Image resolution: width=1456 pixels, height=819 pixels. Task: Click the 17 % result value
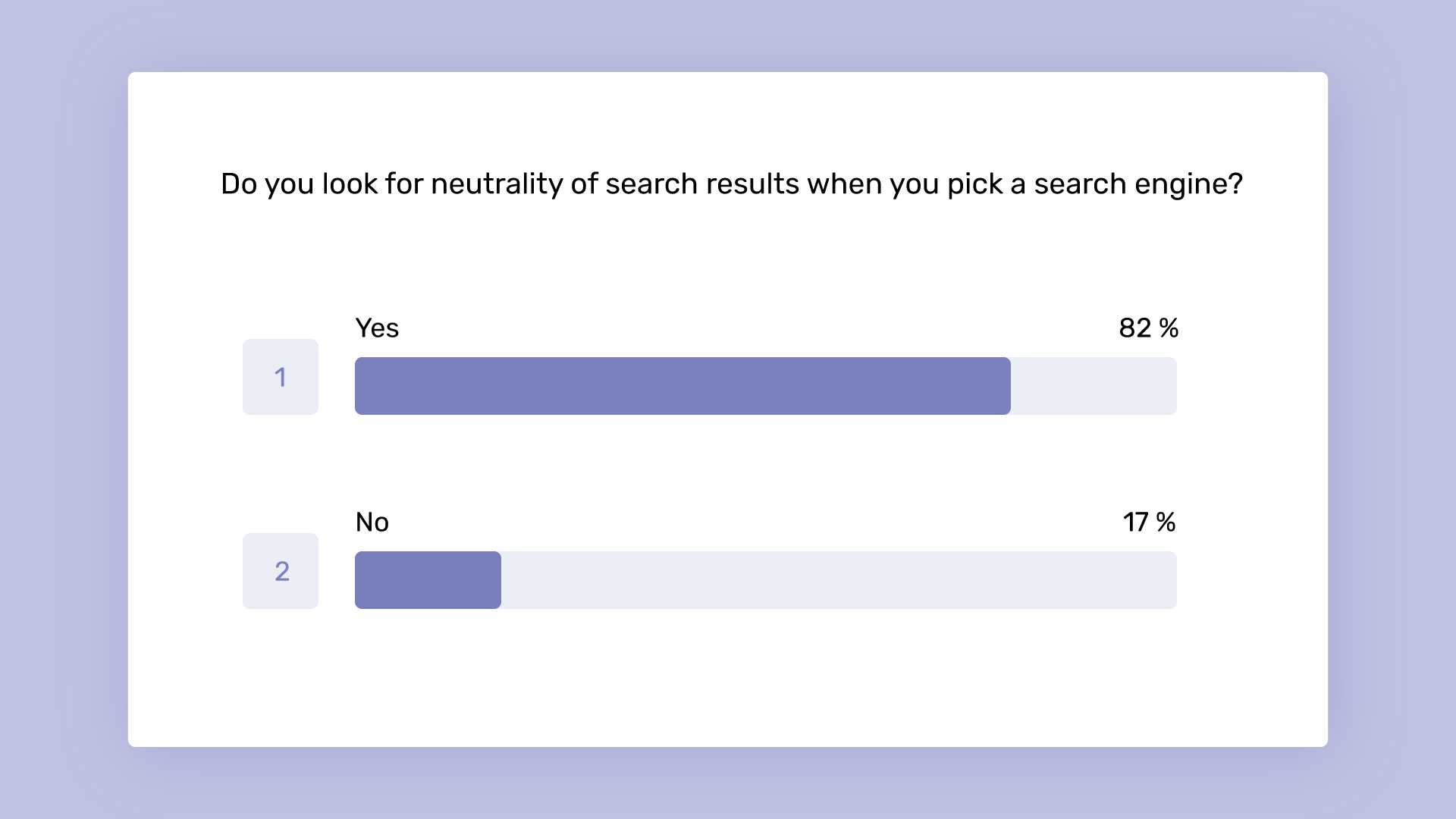(x=1149, y=522)
